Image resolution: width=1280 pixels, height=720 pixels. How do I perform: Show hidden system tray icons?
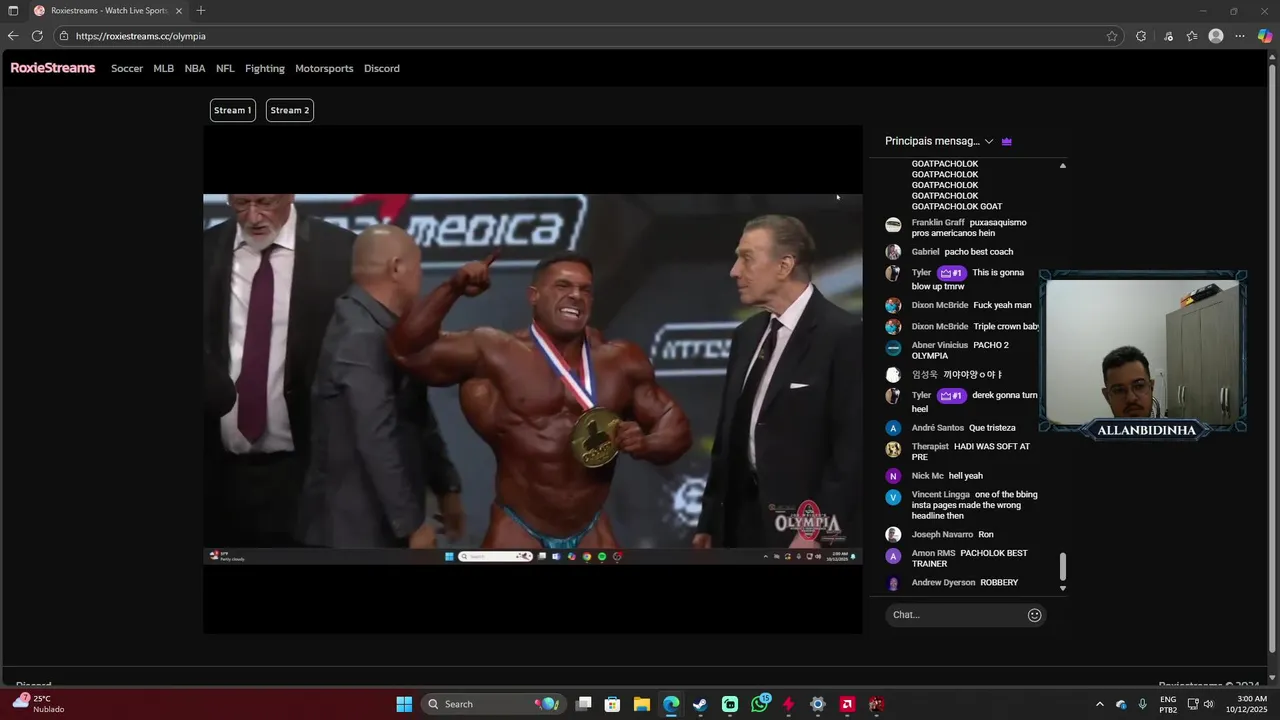(x=1100, y=704)
